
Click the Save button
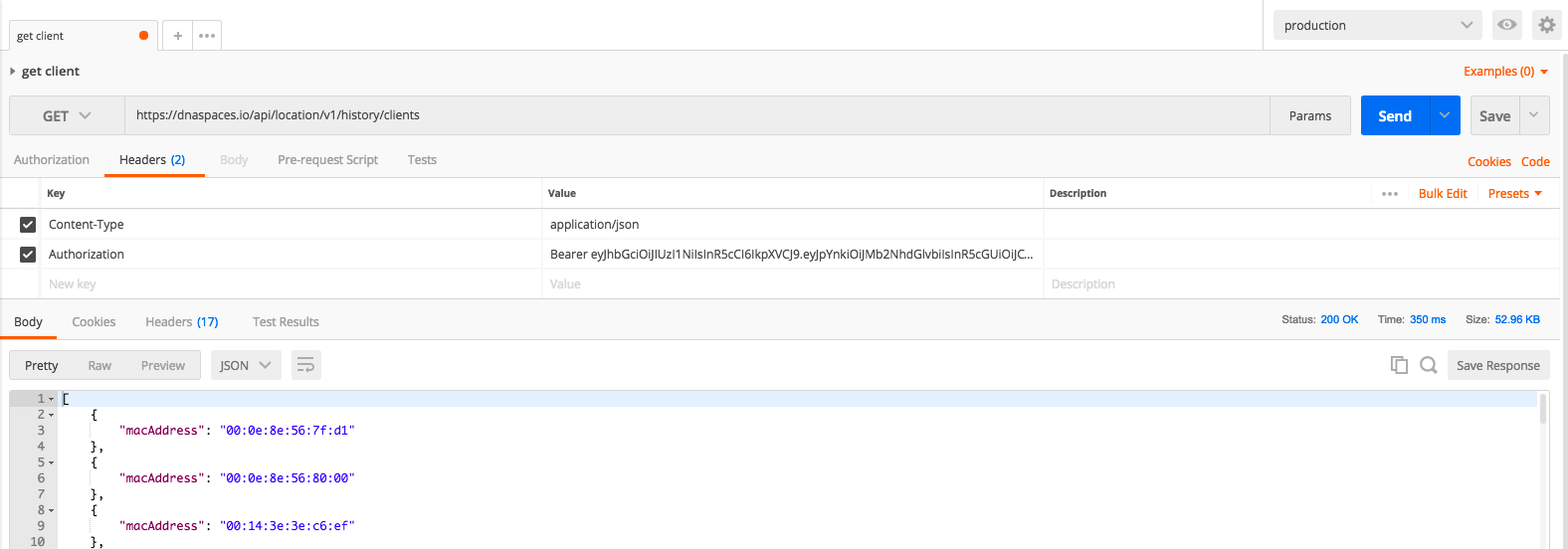point(1494,115)
